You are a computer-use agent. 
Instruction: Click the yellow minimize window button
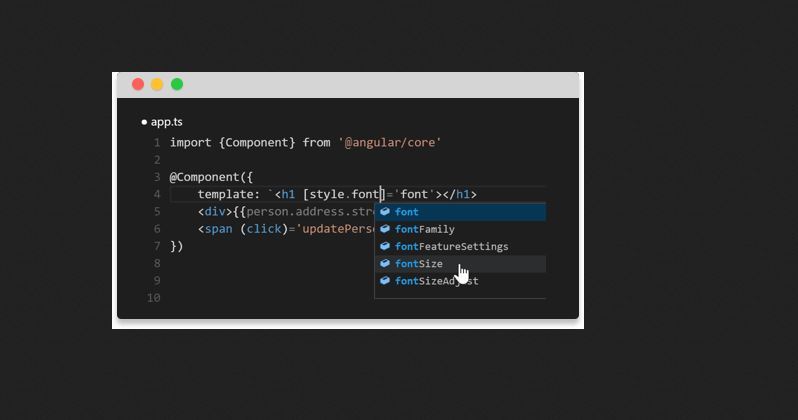[157, 85]
